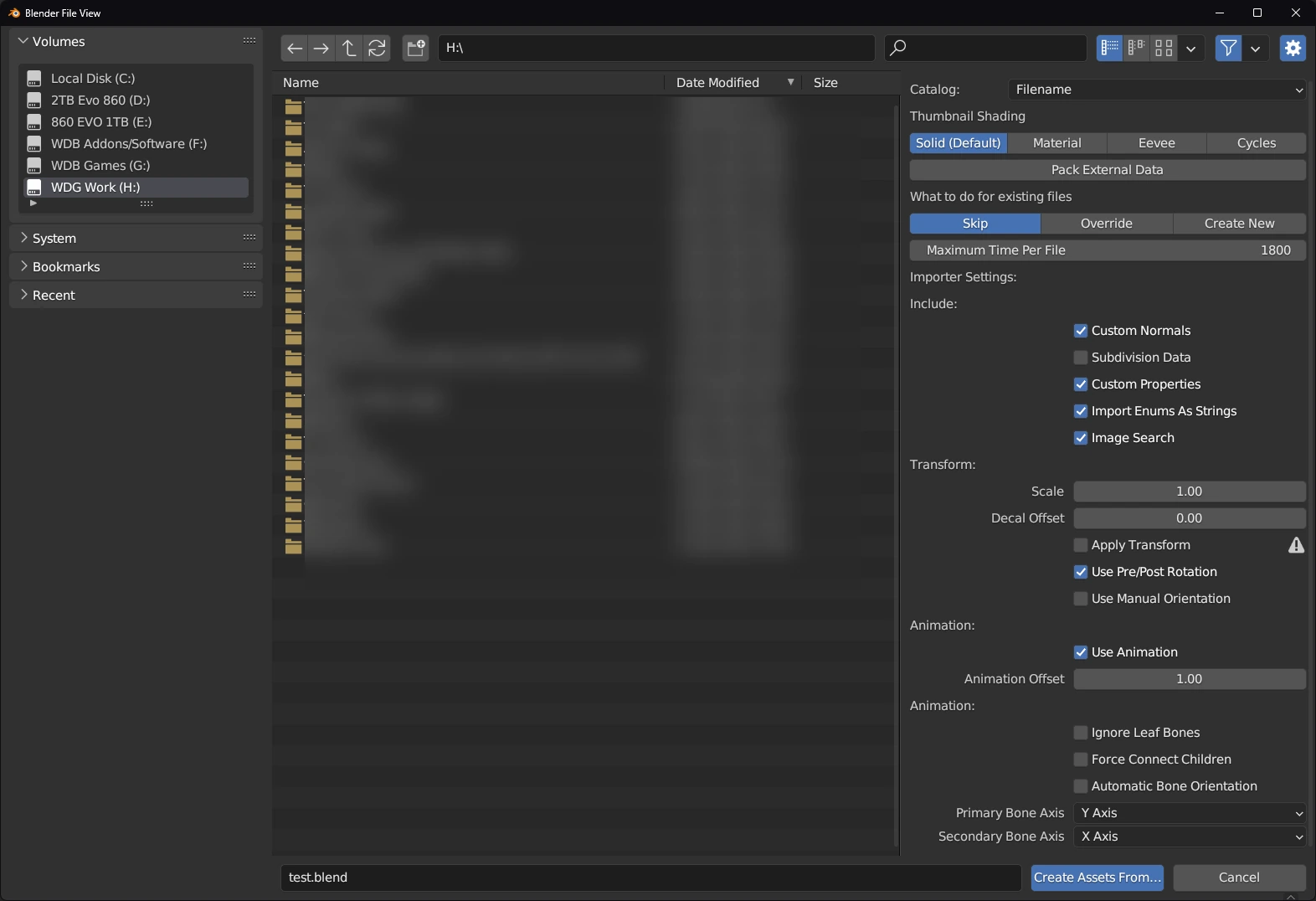
Task: Select Cycles thumbnail shading tab
Action: click(x=1256, y=143)
